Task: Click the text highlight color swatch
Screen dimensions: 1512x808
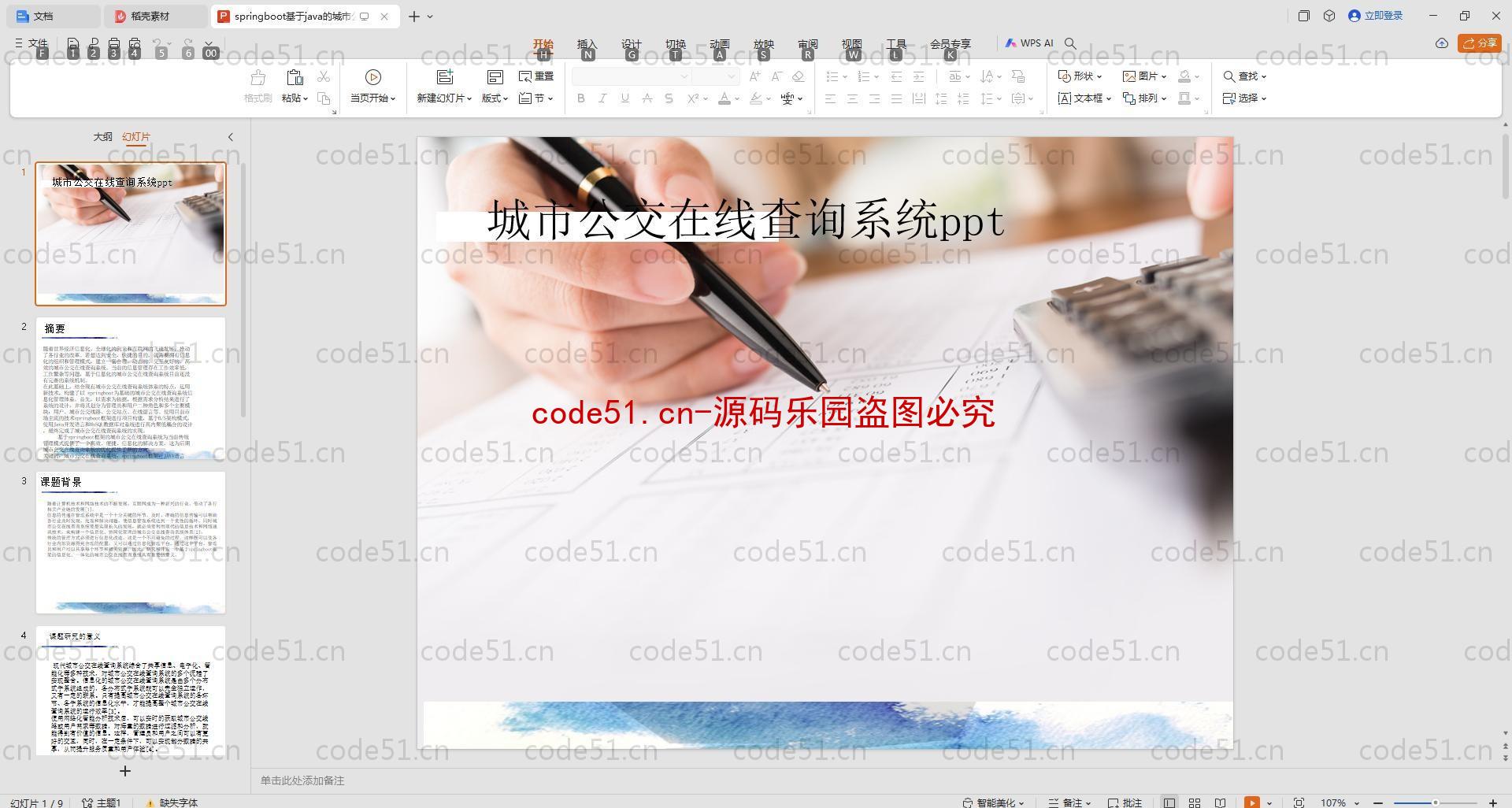Action: pyautogui.click(x=756, y=98)
